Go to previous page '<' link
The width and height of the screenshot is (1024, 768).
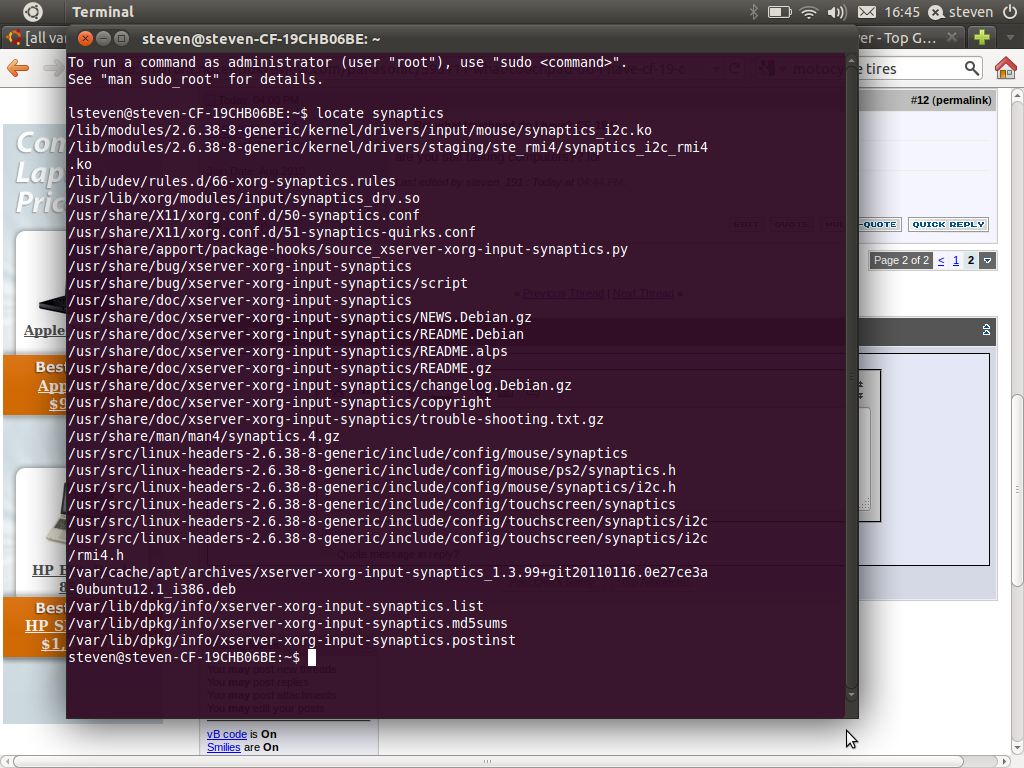(941, 261)
